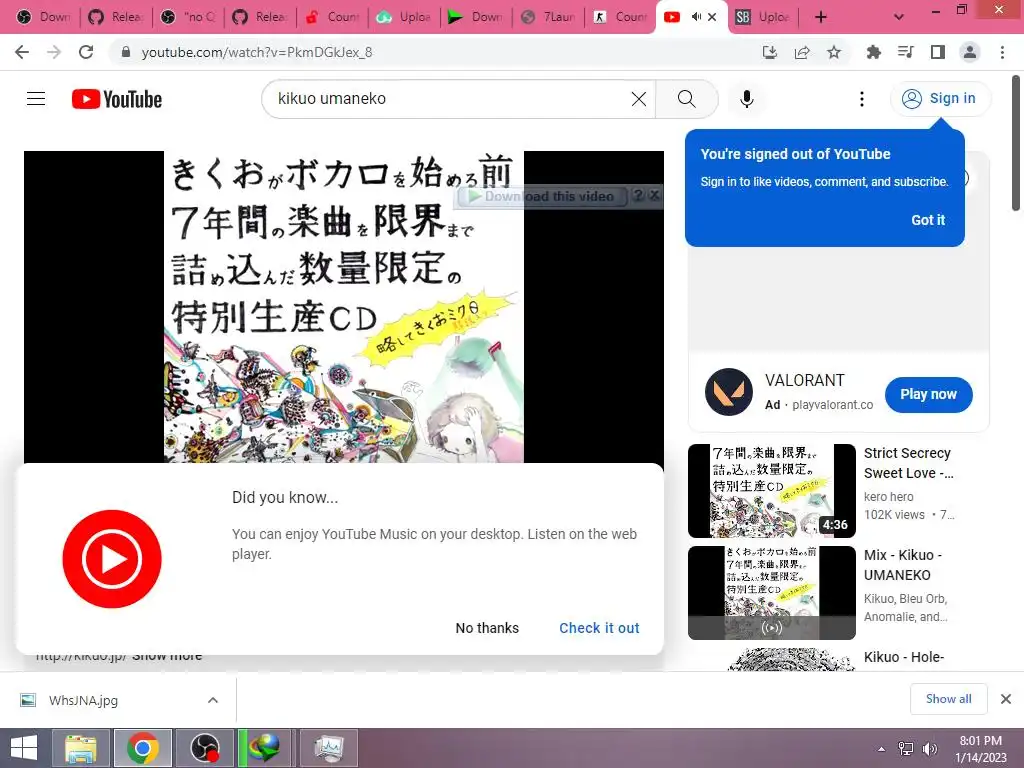Click the address bar URL

coord(257,52)
